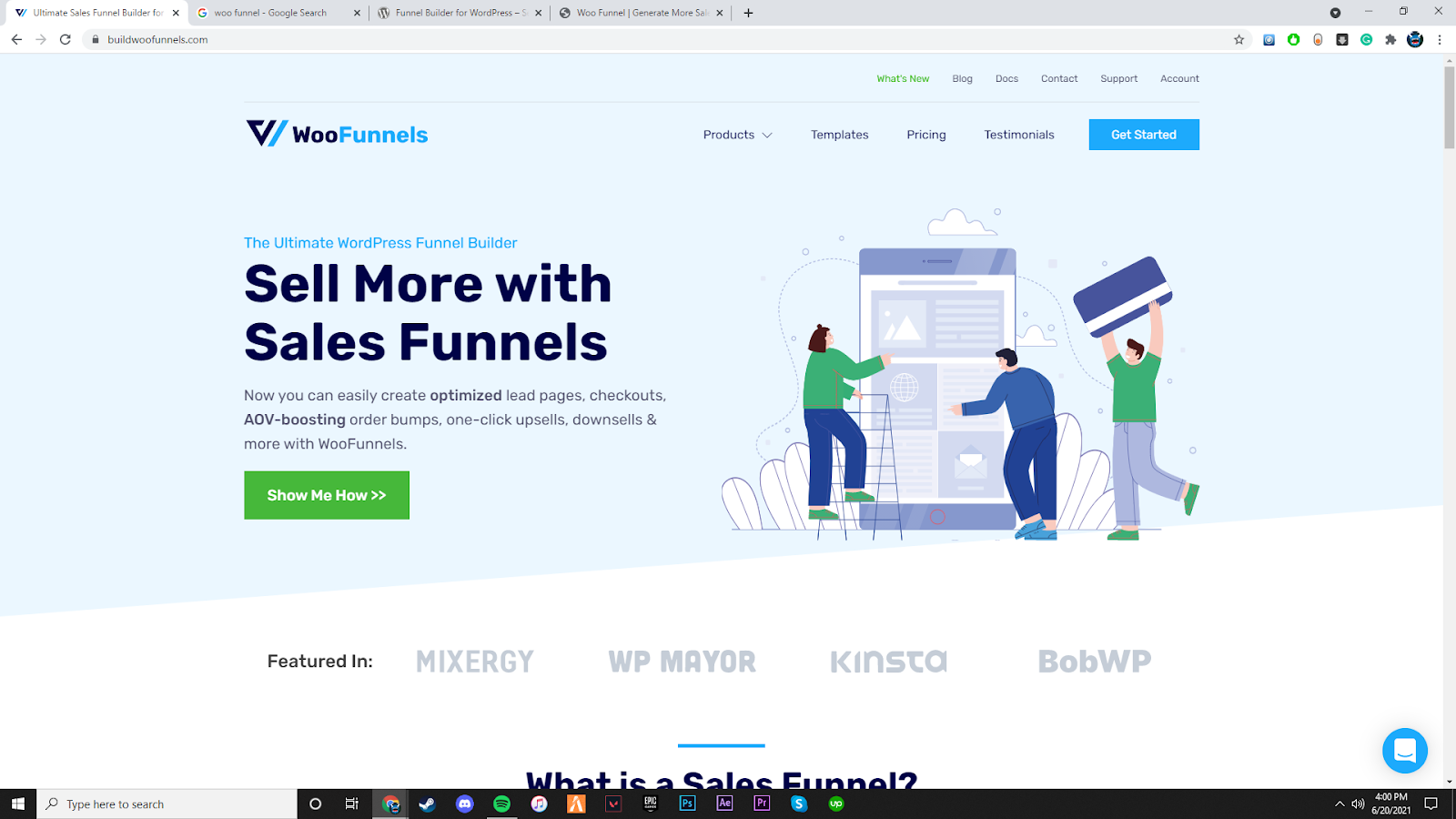Close the Ultimate Sales Funnel Builder tab
Image resolution: width=1456 pixels, height=819 pixels.
[176, 13]
